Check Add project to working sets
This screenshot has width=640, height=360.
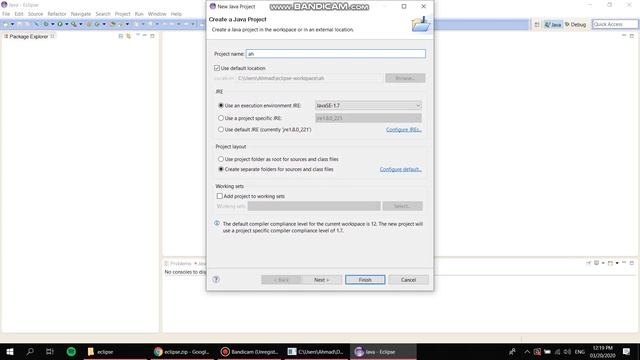tap(220, 196)
